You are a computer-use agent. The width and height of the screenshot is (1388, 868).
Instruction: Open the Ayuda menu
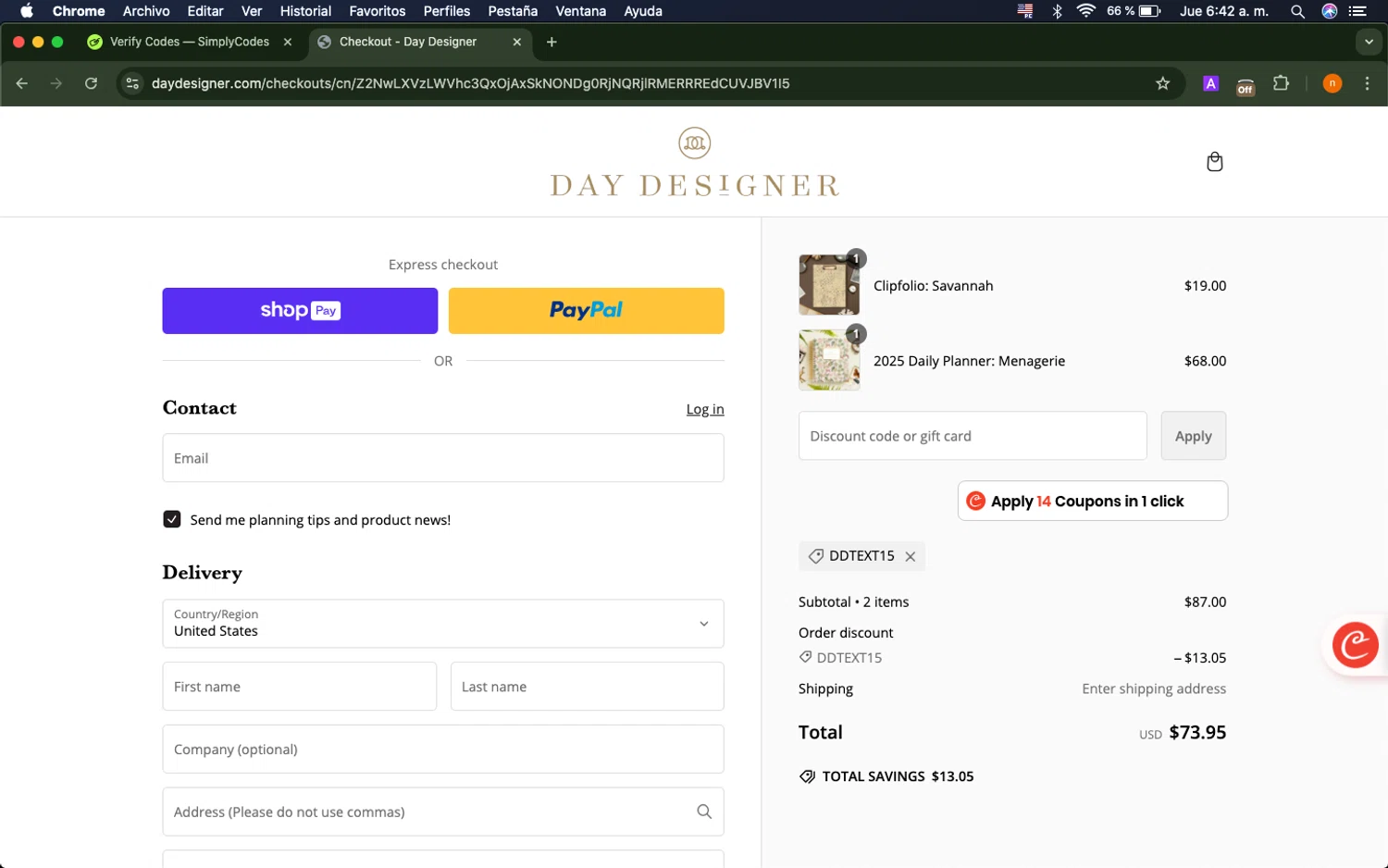click(643, 11)
